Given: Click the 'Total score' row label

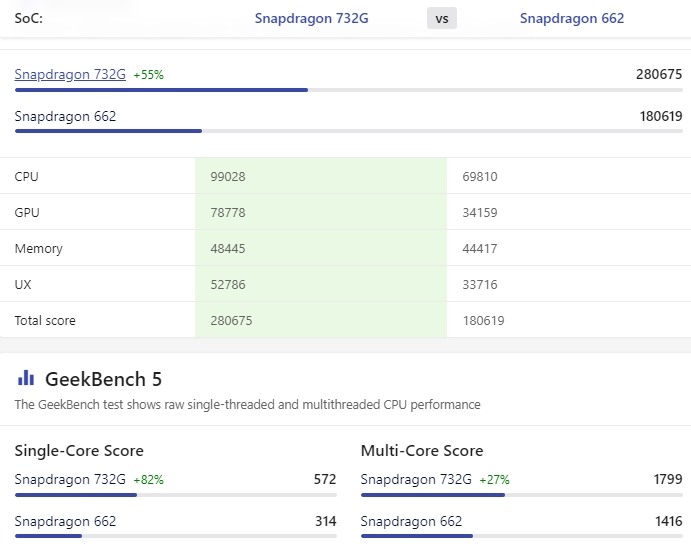Looking at the screenshot, I should click(x=45, y=320).
